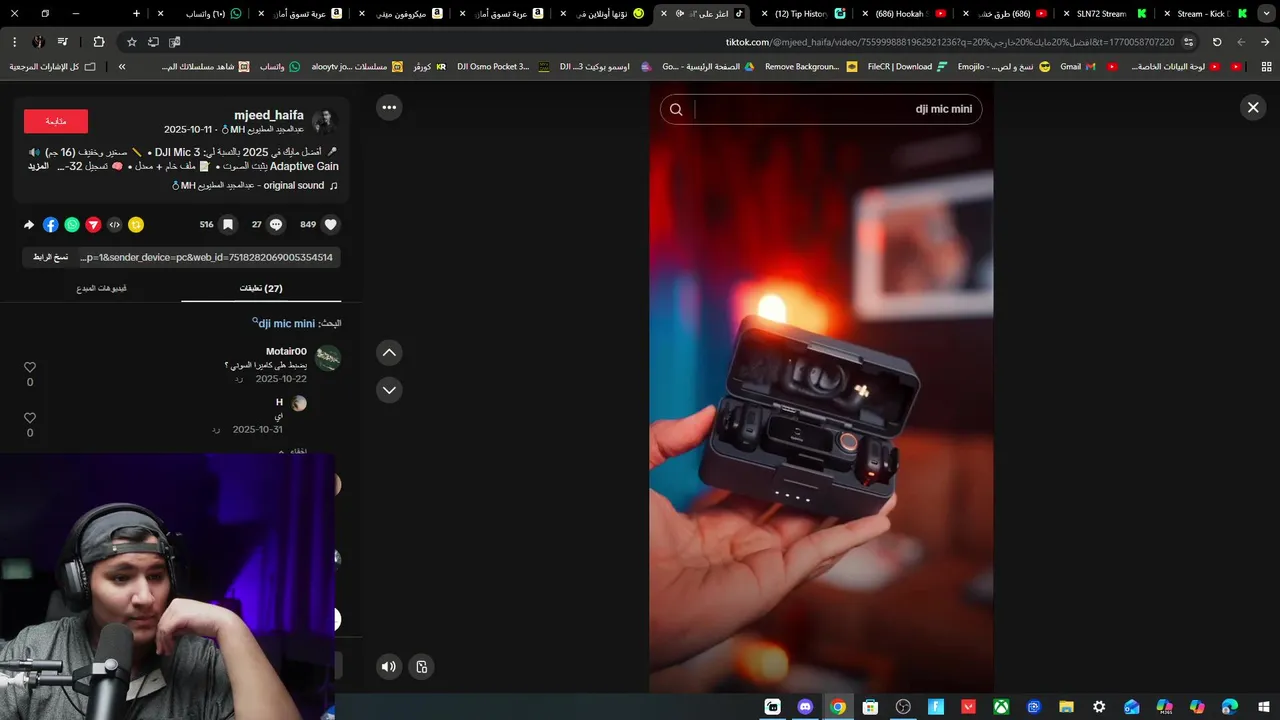This screenshot has width=1280, height=720.
Task: Open Xbox app from the taskbar
Action: (1001, 707)
